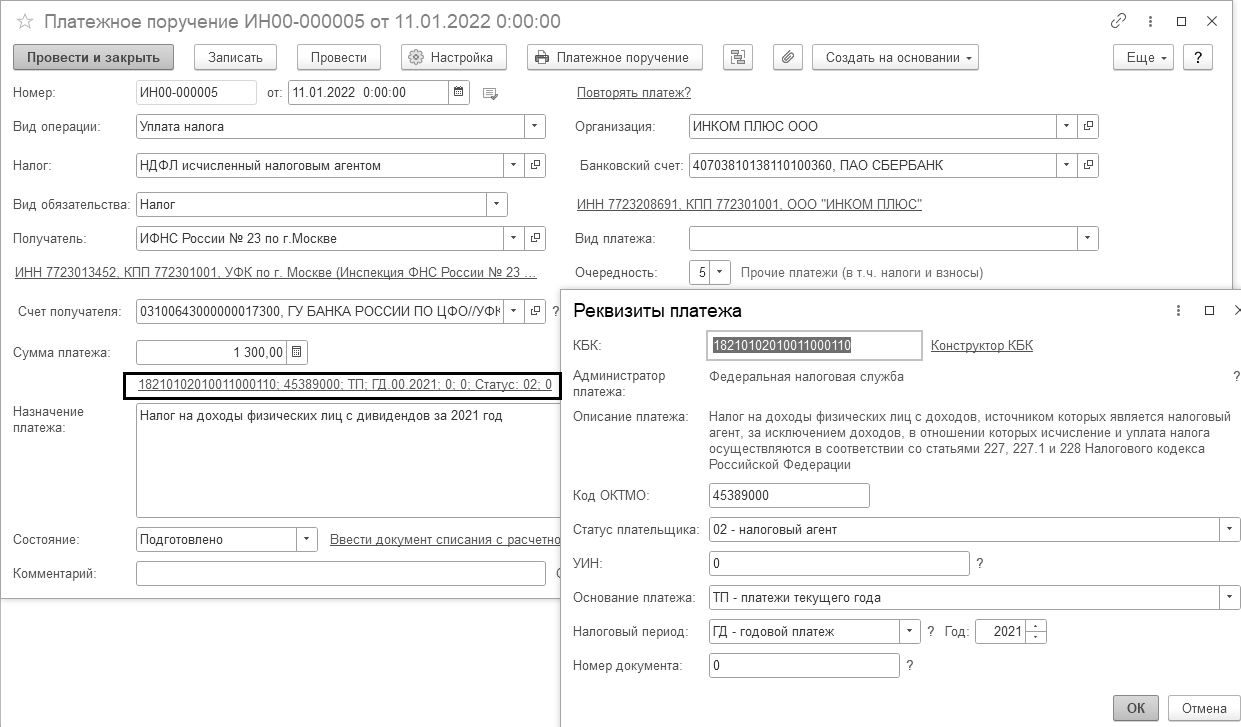Open Счет получателя record with open-form icon
1241x727 pixels.
pos(536,311)
